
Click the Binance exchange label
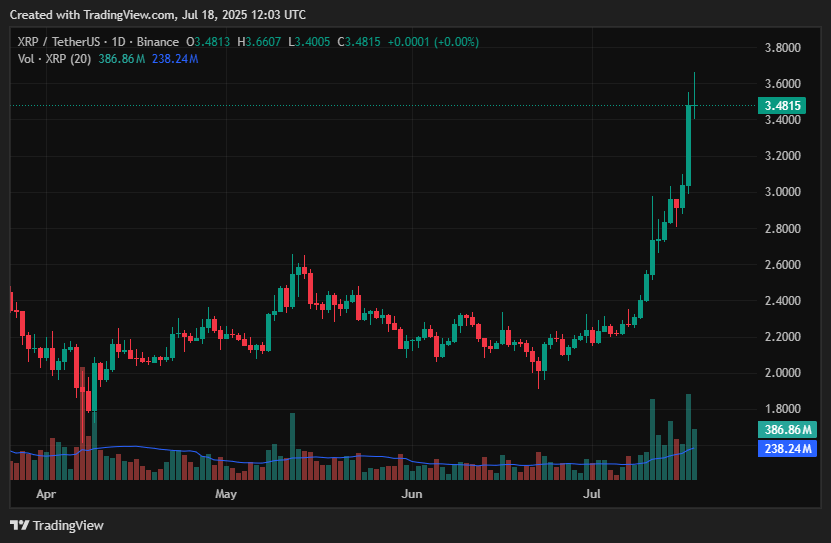click(157, 42)
